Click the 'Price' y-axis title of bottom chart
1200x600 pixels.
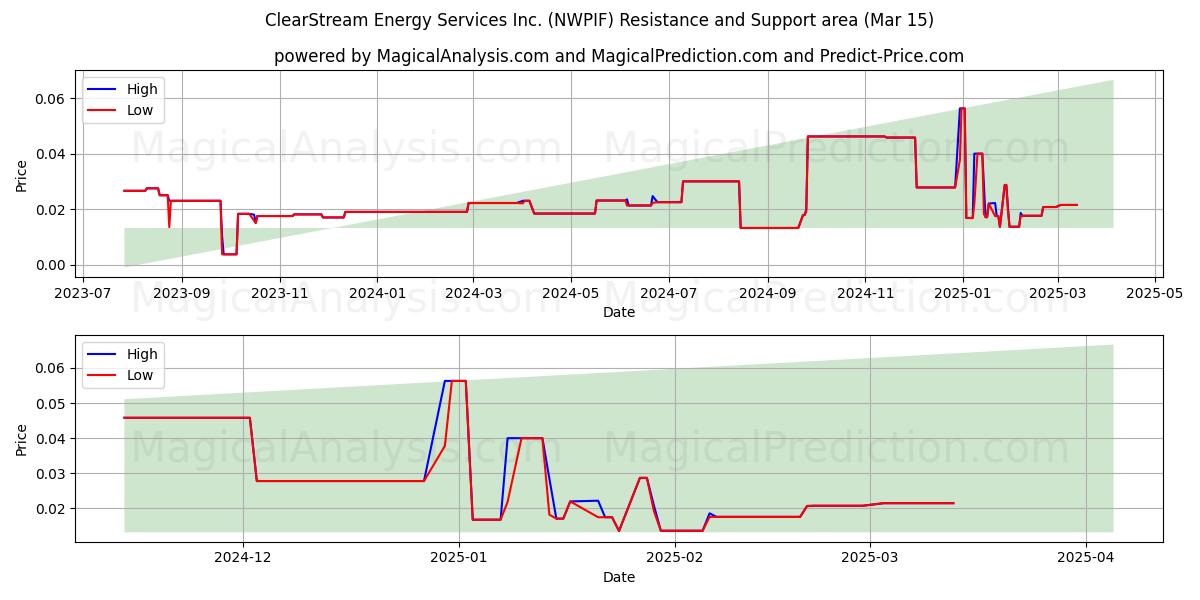22,439
